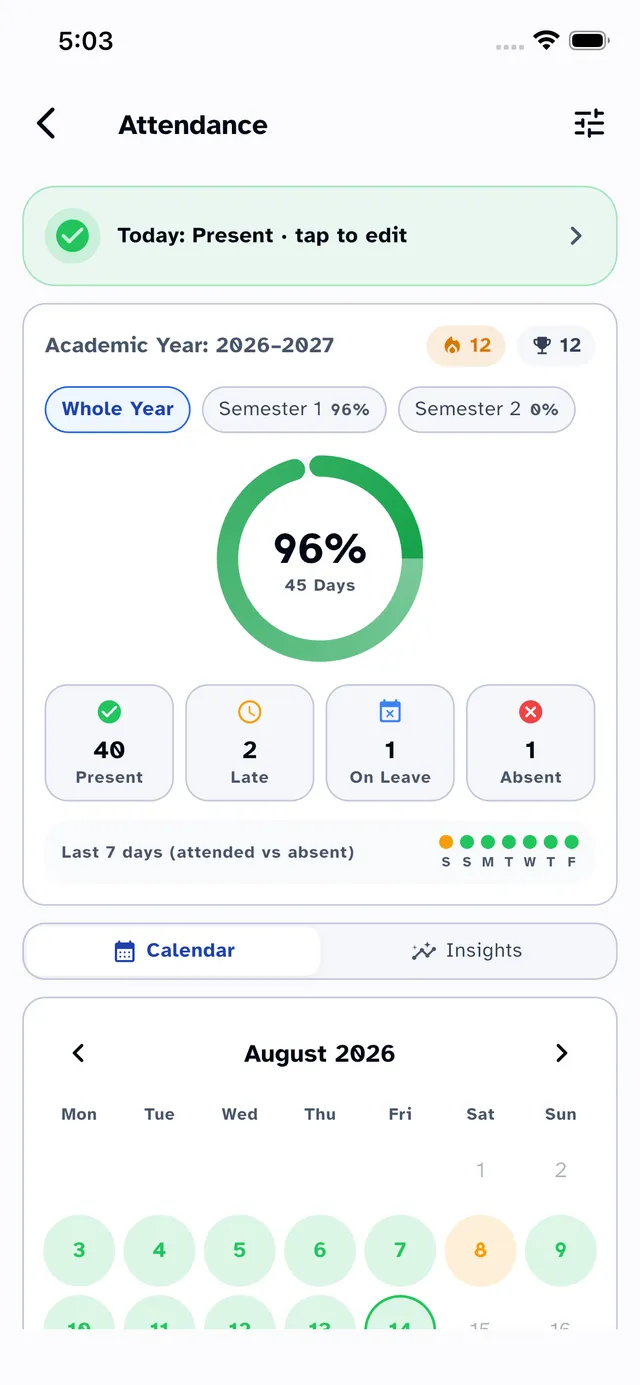Select the Semester 2 0% chip
Viewport: 640px width, 1385px height.
click(487, 409)
